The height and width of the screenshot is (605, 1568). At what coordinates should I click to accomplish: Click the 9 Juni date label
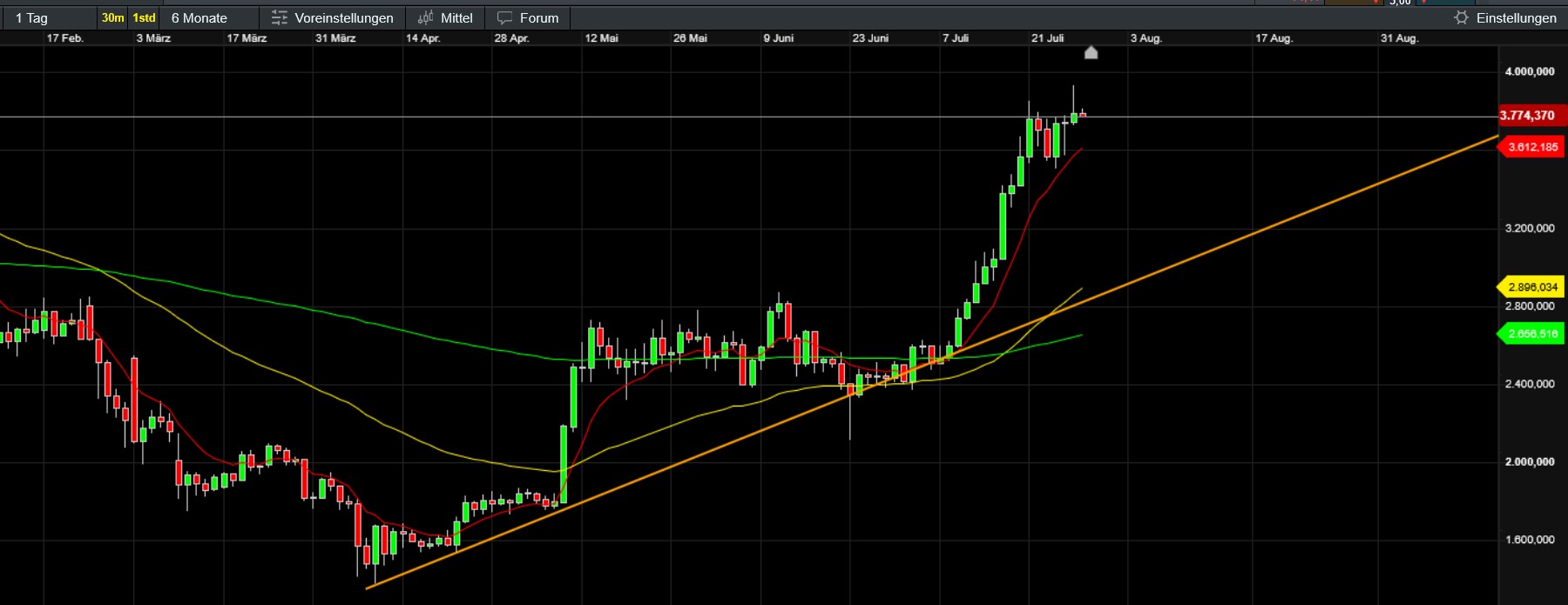point(779,38)
